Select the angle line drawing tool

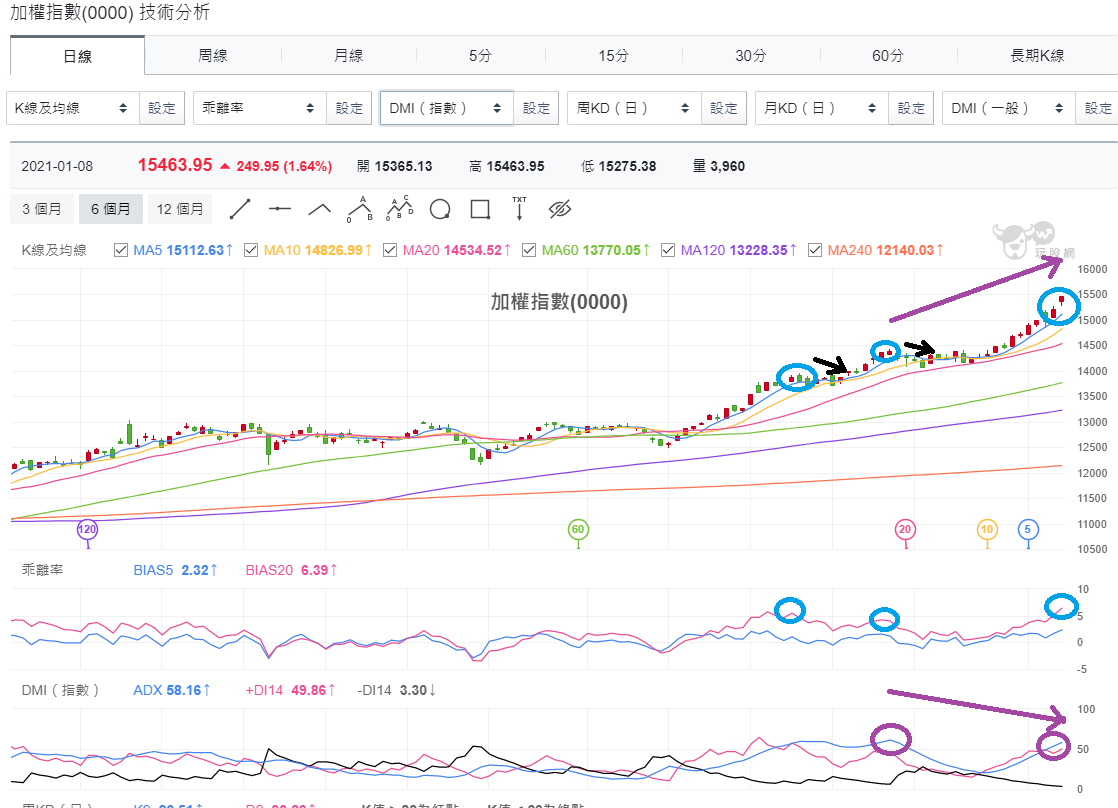[x=319, y=209]
